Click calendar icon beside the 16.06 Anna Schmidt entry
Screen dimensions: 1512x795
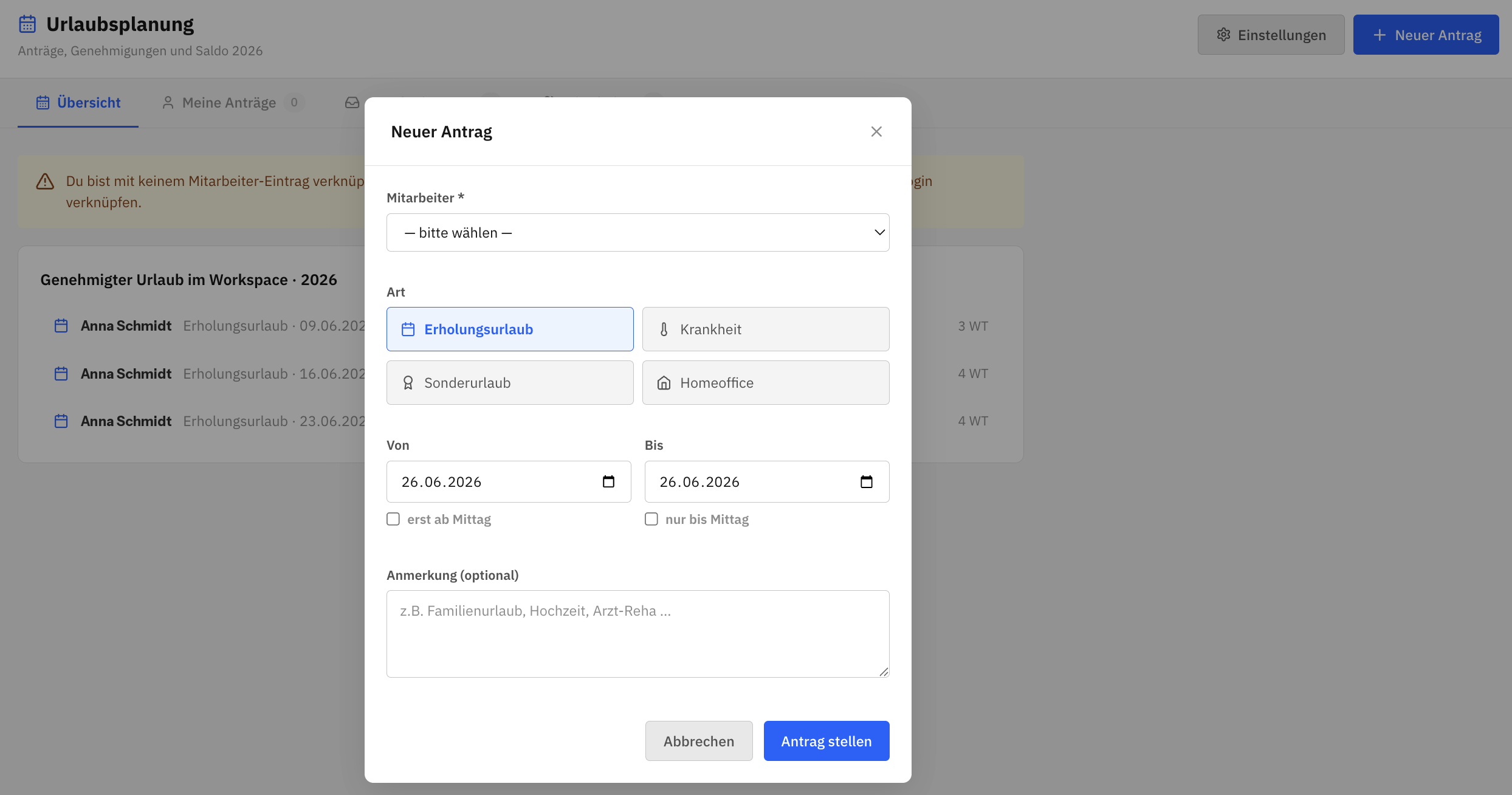click(x=61, y=373)
